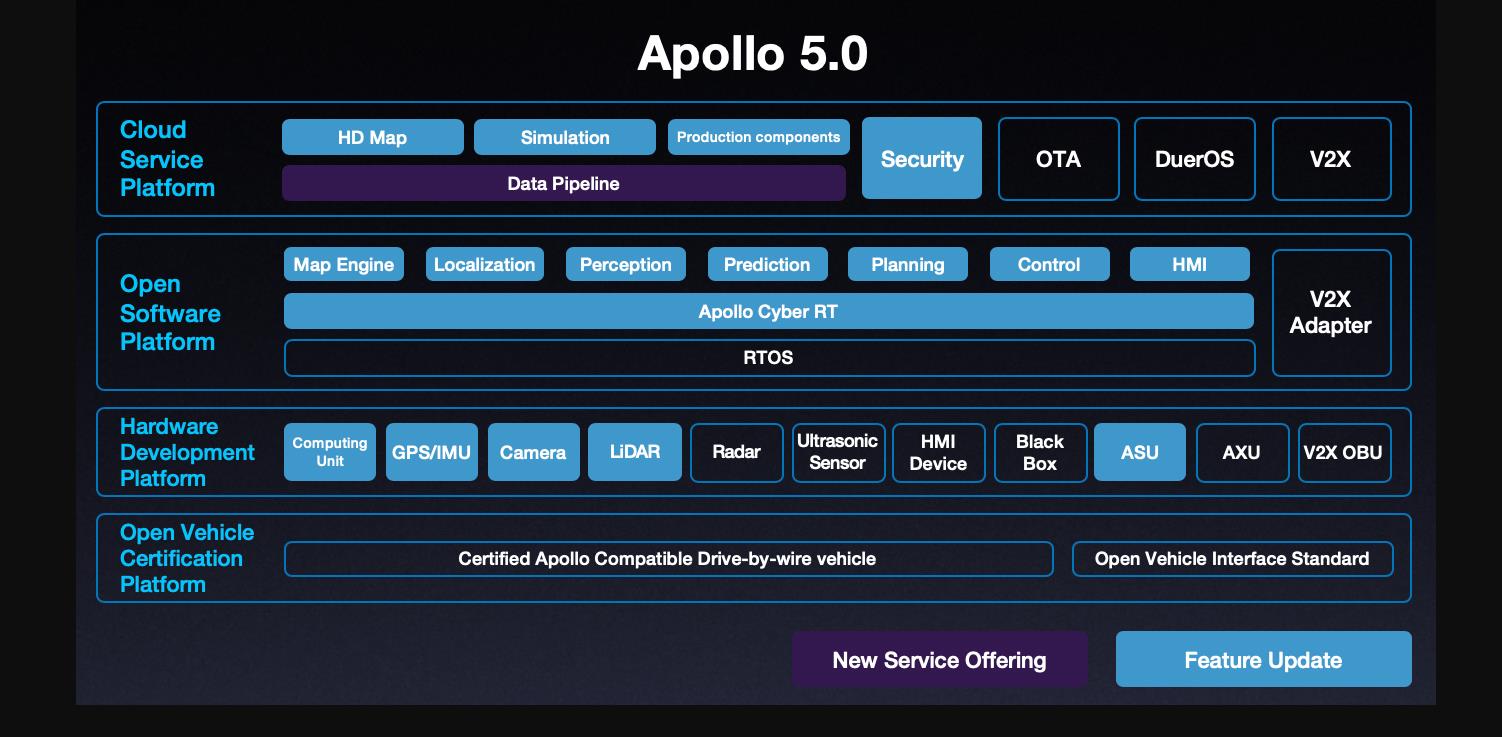The image size is (1502, 737).
Task: Select the Apollo Cyber RT bar
Action: tap(768, 311)
